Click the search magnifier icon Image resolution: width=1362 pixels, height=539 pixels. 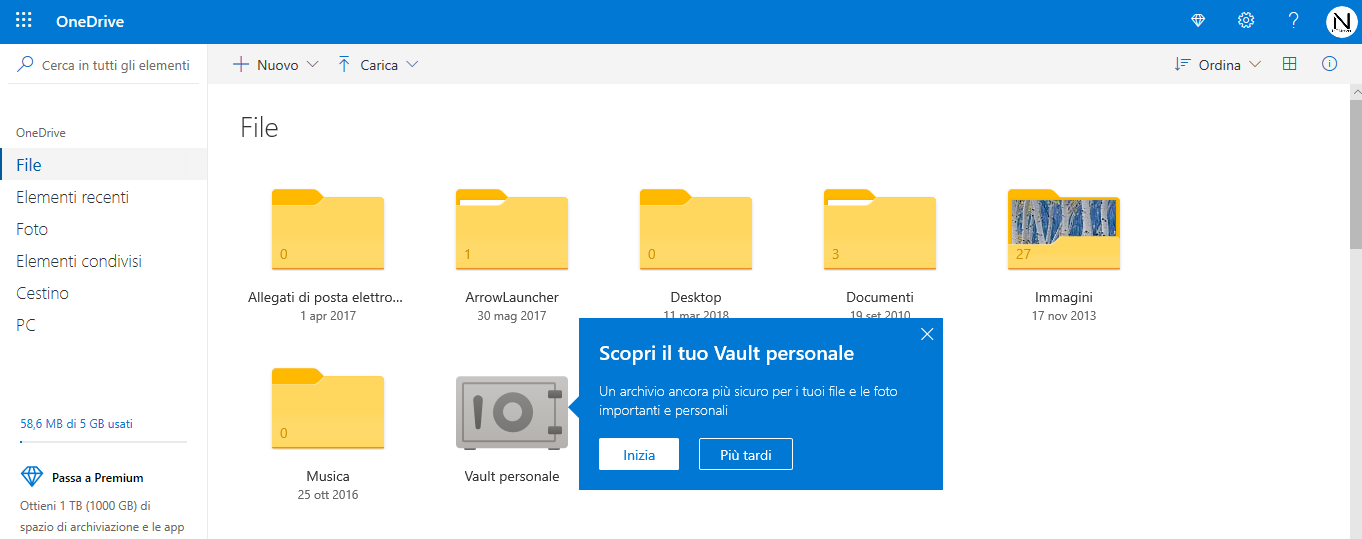click(26, 64)
